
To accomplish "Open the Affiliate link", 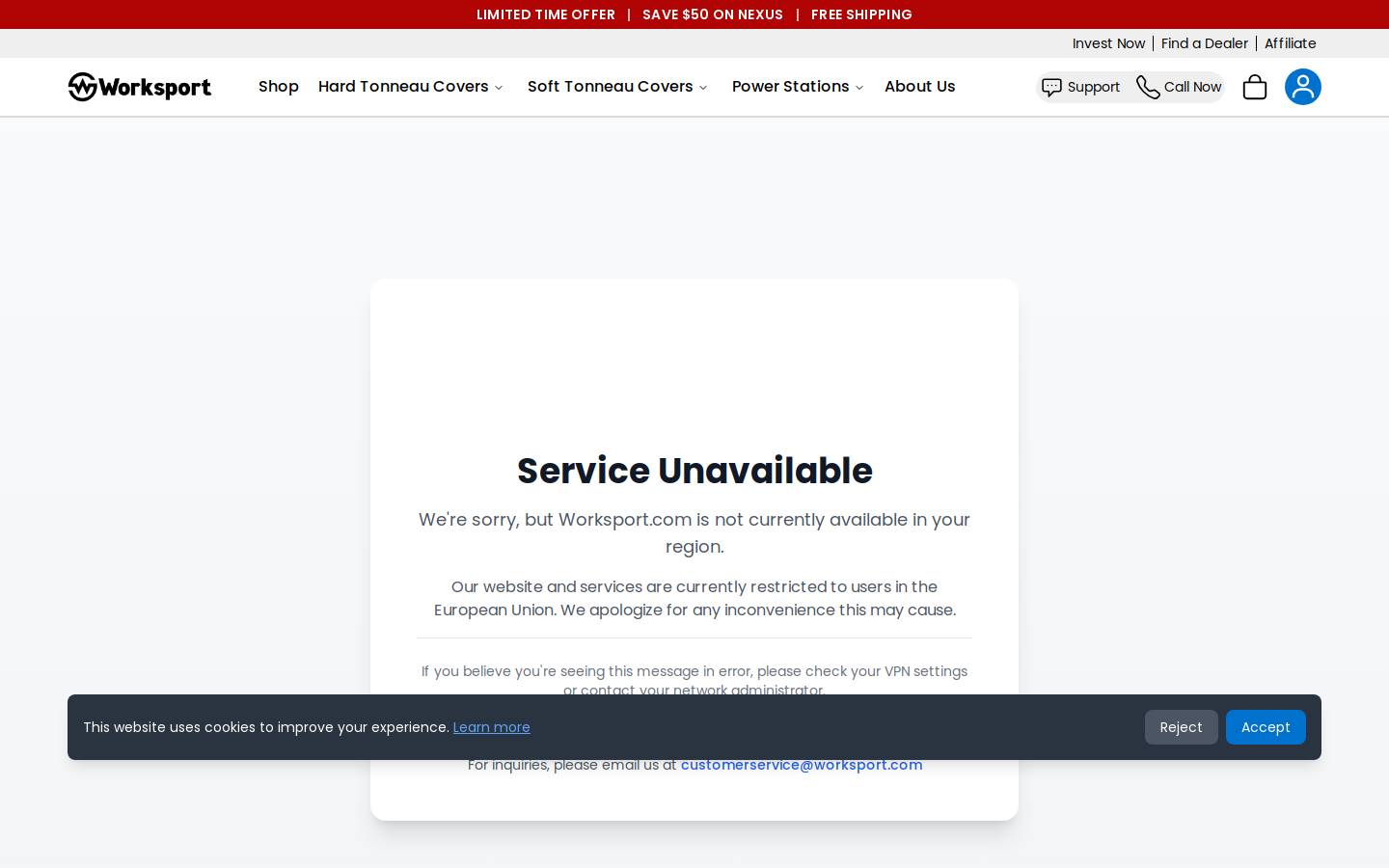I will point(1291,43).
